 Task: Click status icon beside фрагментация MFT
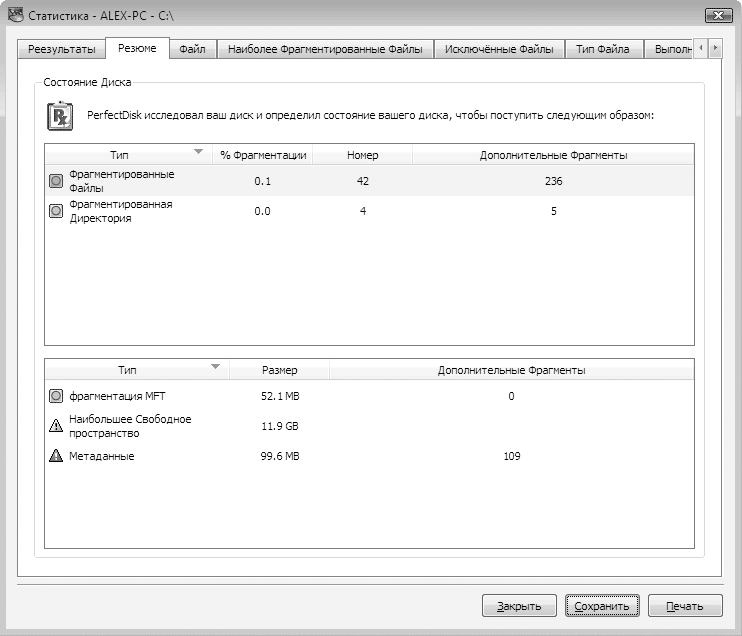click(x=56, y=396)
